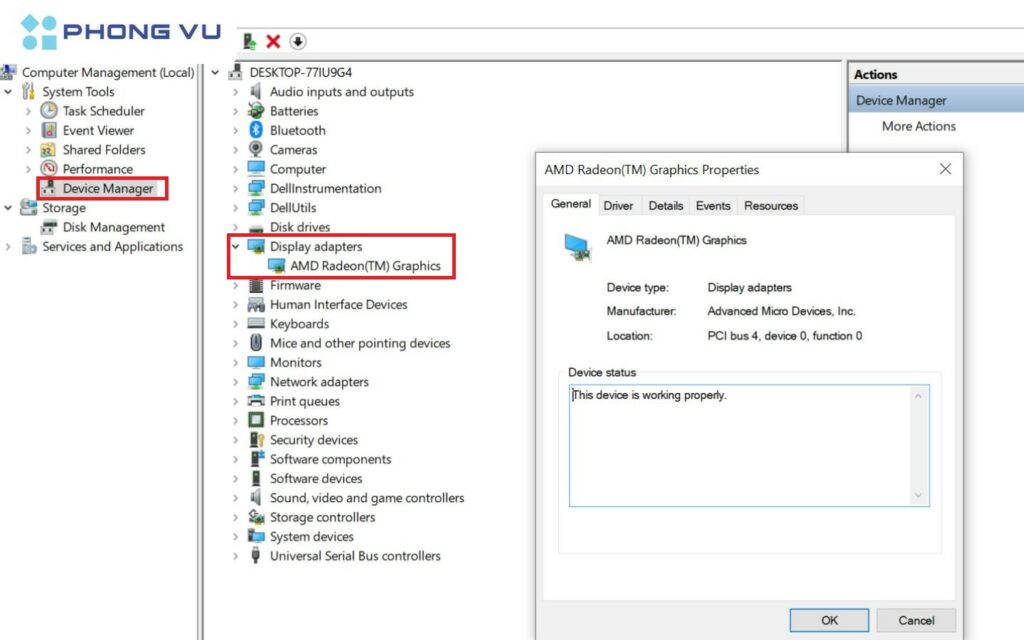
Task: Expand the Network adapters category
Action: [236, 382]
